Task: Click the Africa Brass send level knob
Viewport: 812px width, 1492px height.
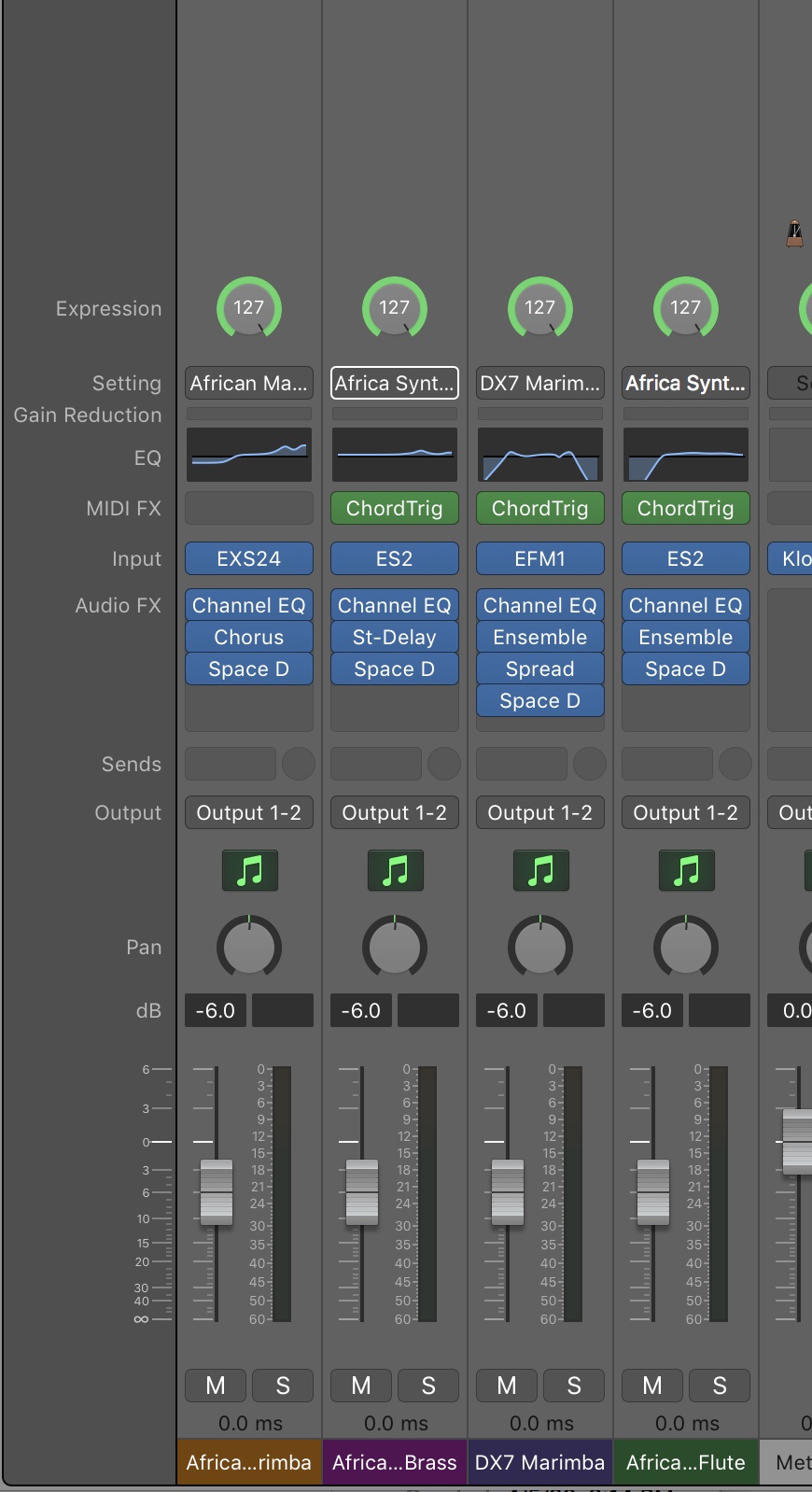Action: (444, 764)
